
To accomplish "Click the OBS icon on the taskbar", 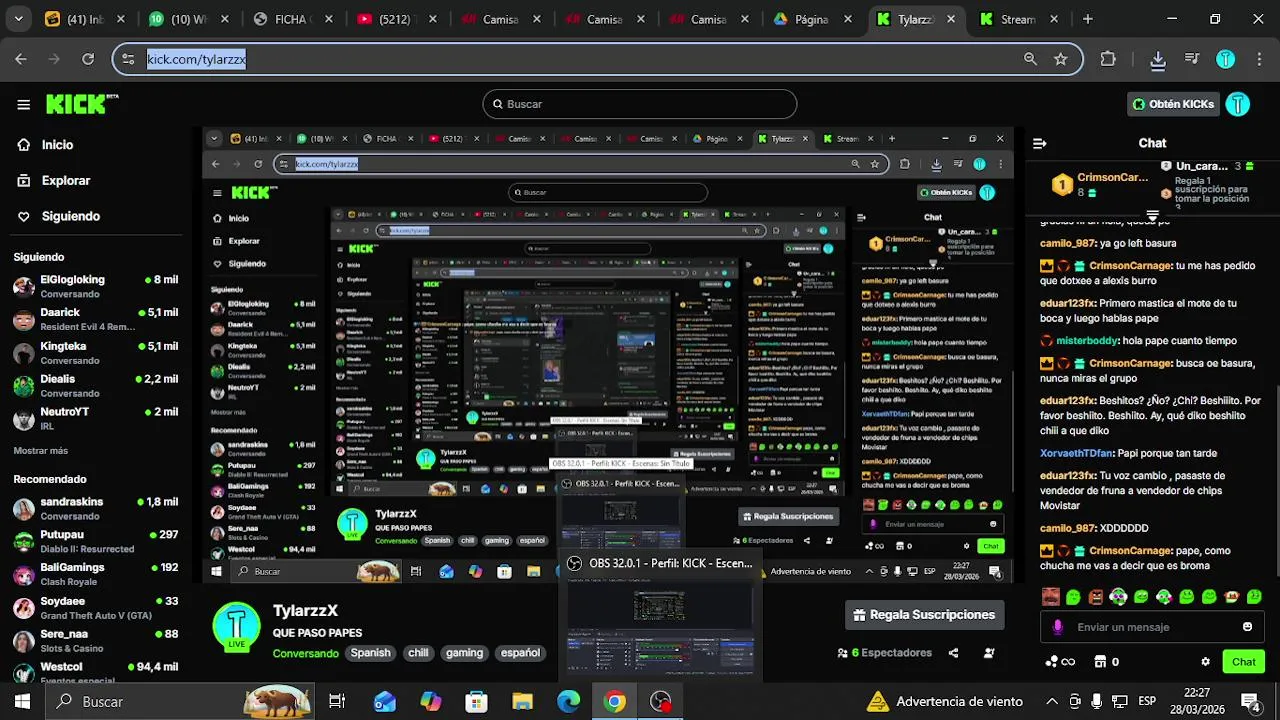I will tap(661, 702).
